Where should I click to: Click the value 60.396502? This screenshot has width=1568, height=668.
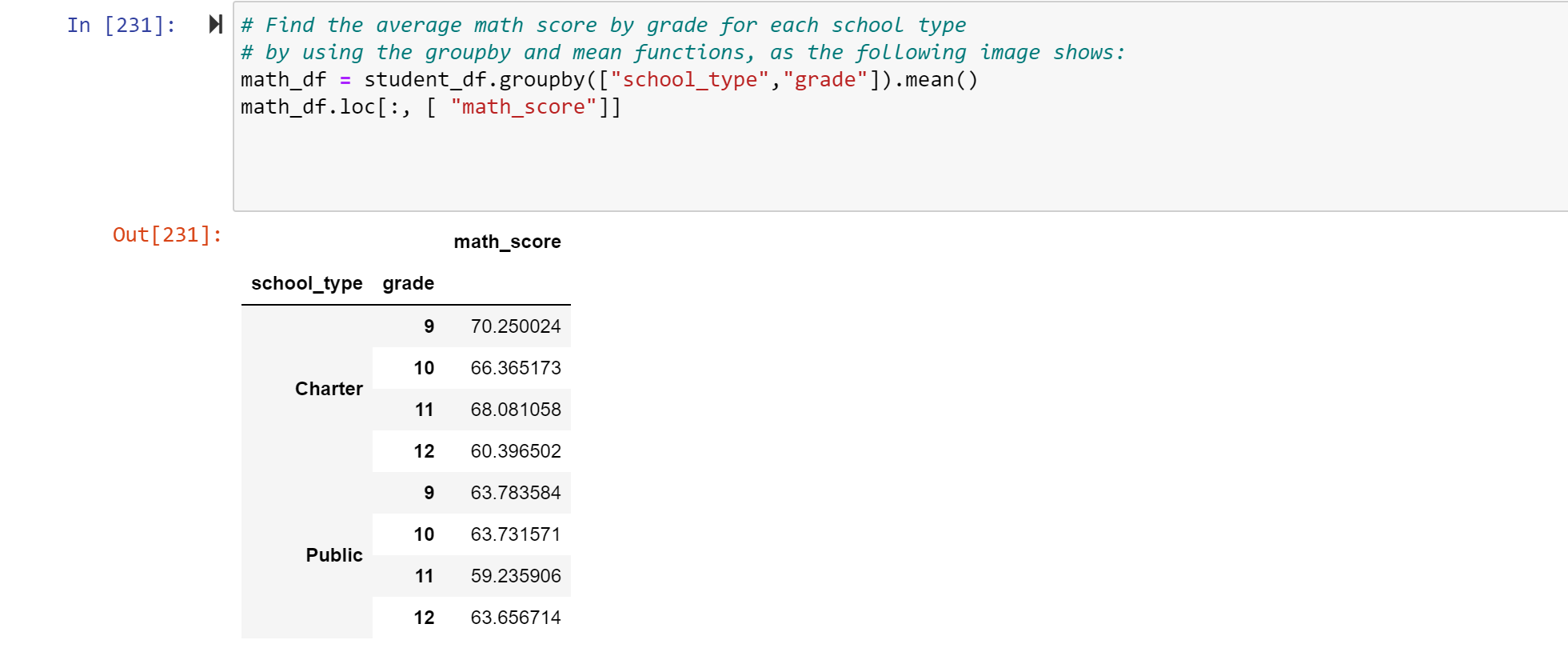pyautogui.click(x=516, y=451)
